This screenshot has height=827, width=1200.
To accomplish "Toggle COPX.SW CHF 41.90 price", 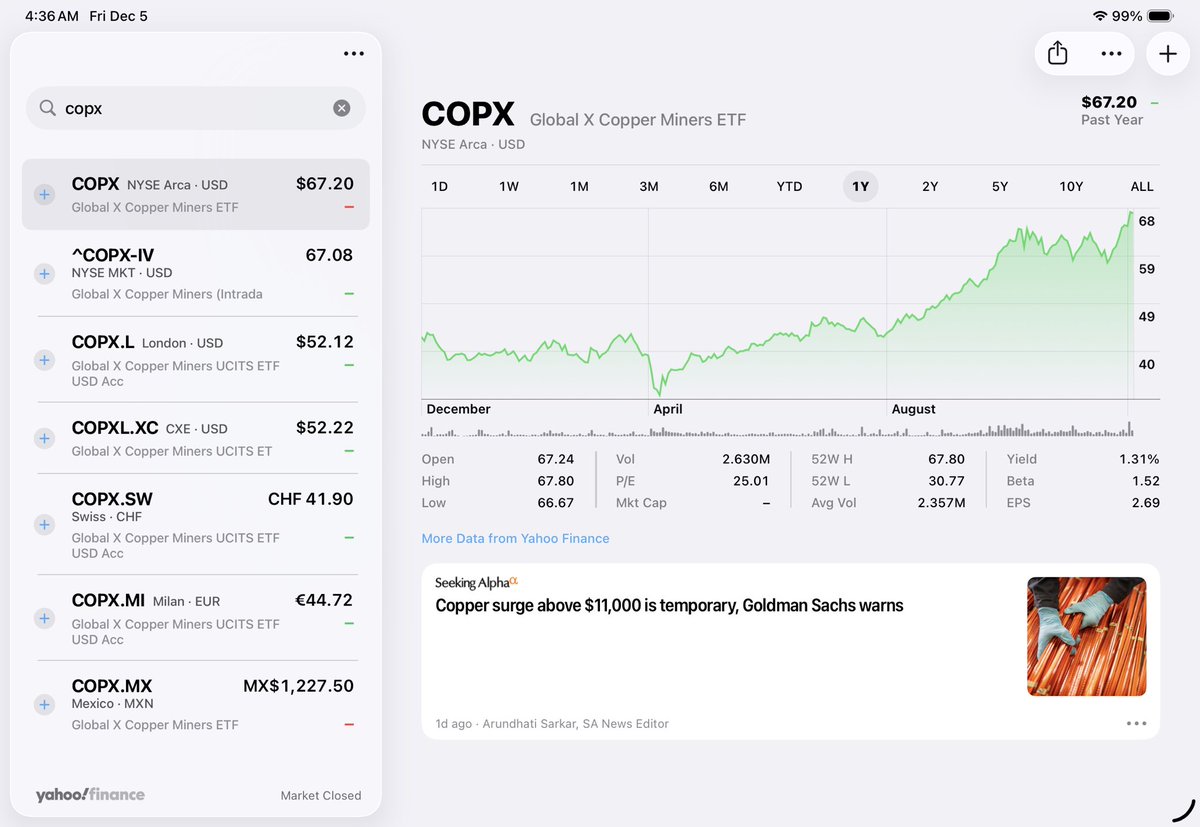I will coord(311,499).
